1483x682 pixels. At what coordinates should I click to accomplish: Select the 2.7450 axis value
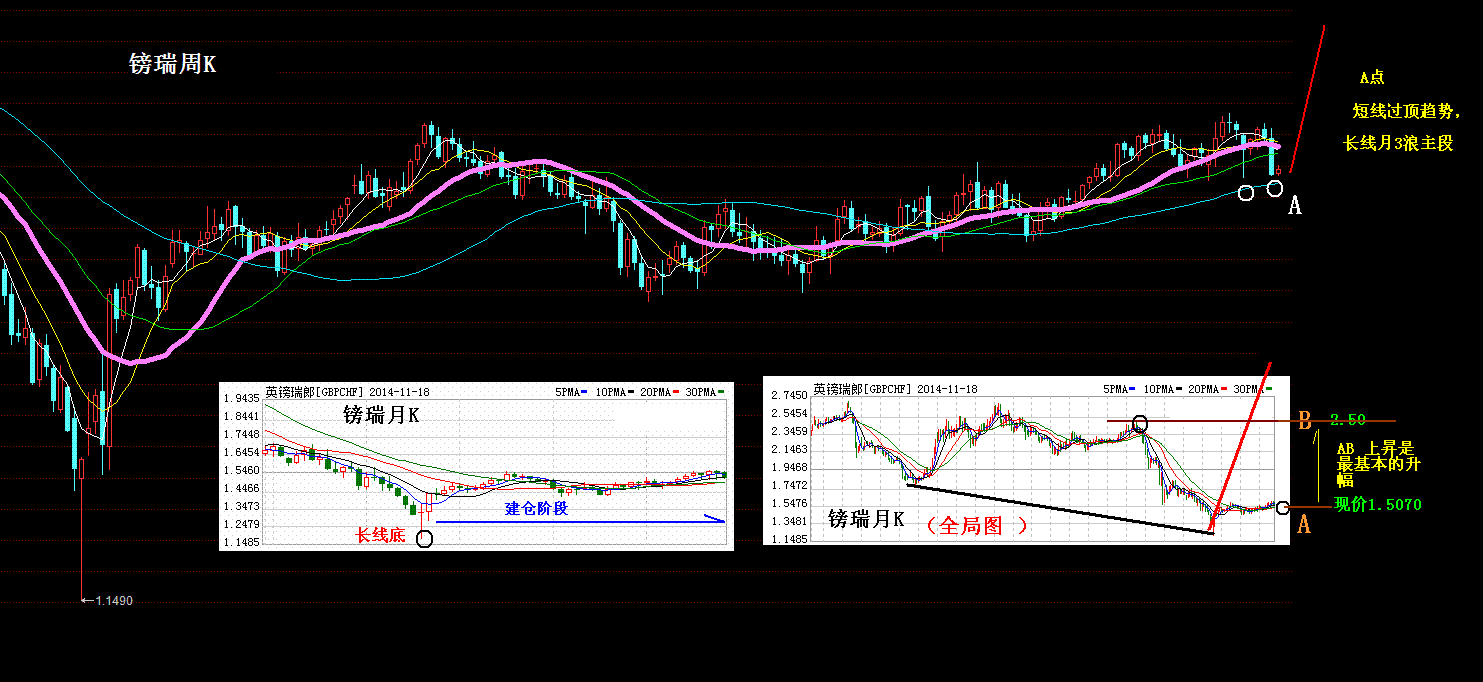(x=790, y=395)
